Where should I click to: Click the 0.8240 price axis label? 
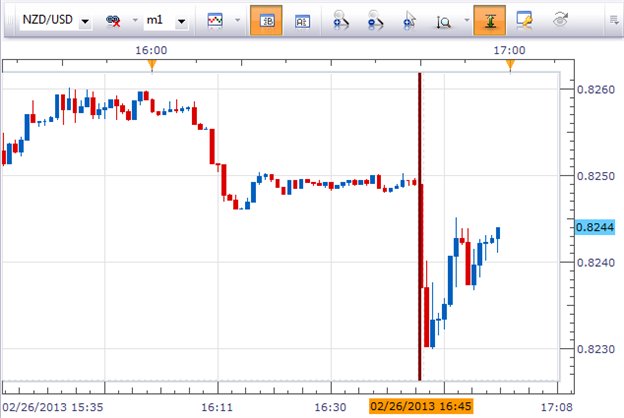596,262
